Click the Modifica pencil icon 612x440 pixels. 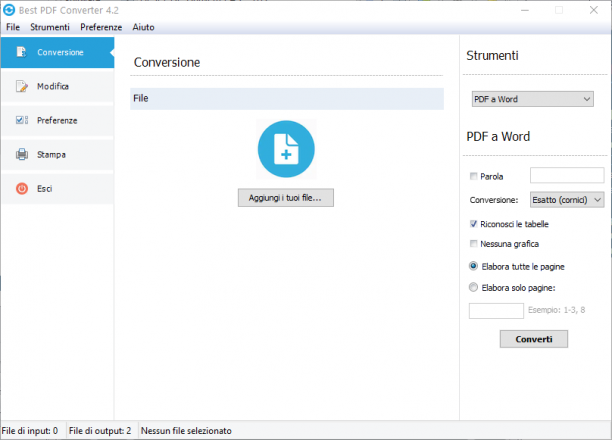tap(21, 86)
